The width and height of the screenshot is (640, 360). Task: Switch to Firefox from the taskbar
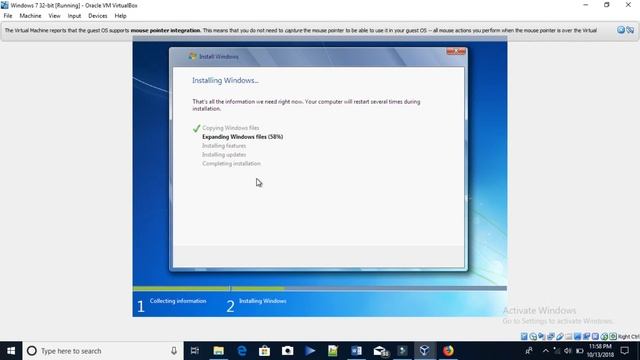pos(448,351)
